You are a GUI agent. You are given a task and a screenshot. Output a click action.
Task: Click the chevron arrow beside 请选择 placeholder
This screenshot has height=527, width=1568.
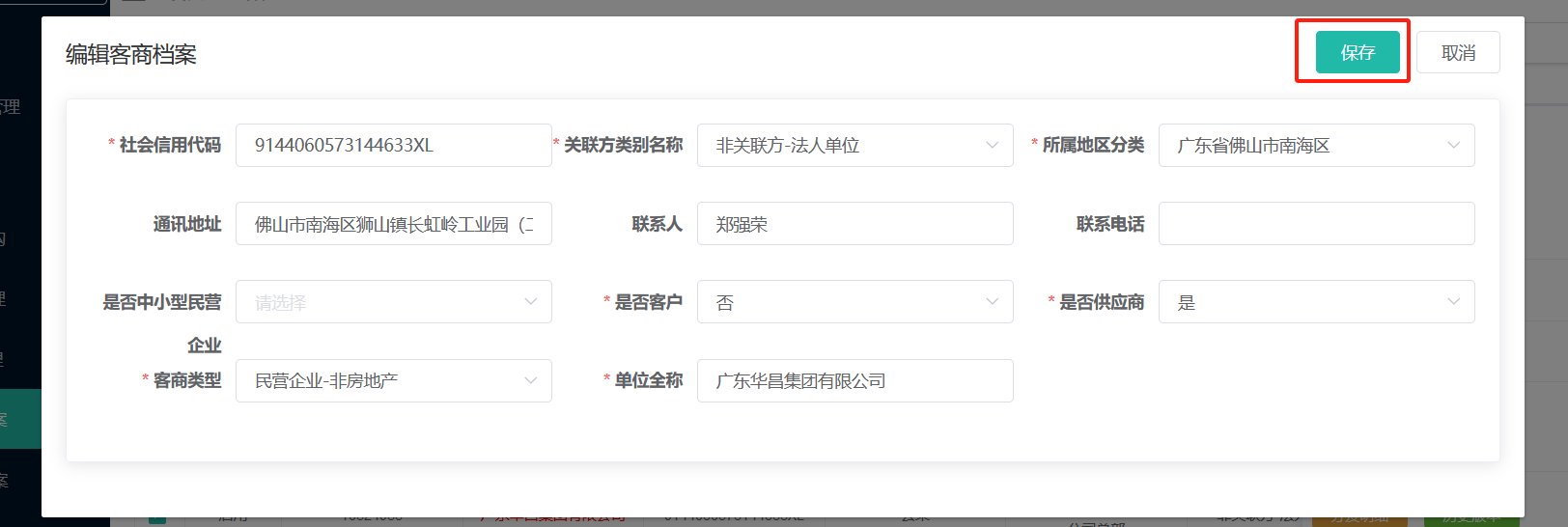(530, 302)
